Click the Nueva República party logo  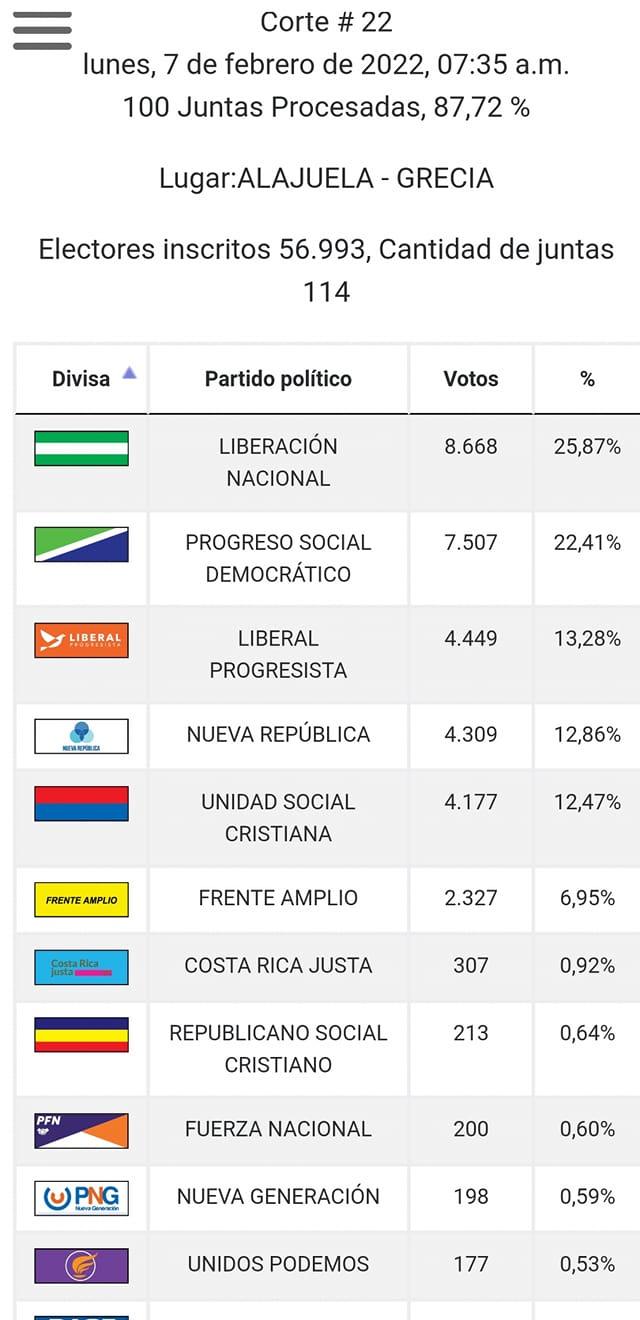pyautogui.click(x=81, y=735)
